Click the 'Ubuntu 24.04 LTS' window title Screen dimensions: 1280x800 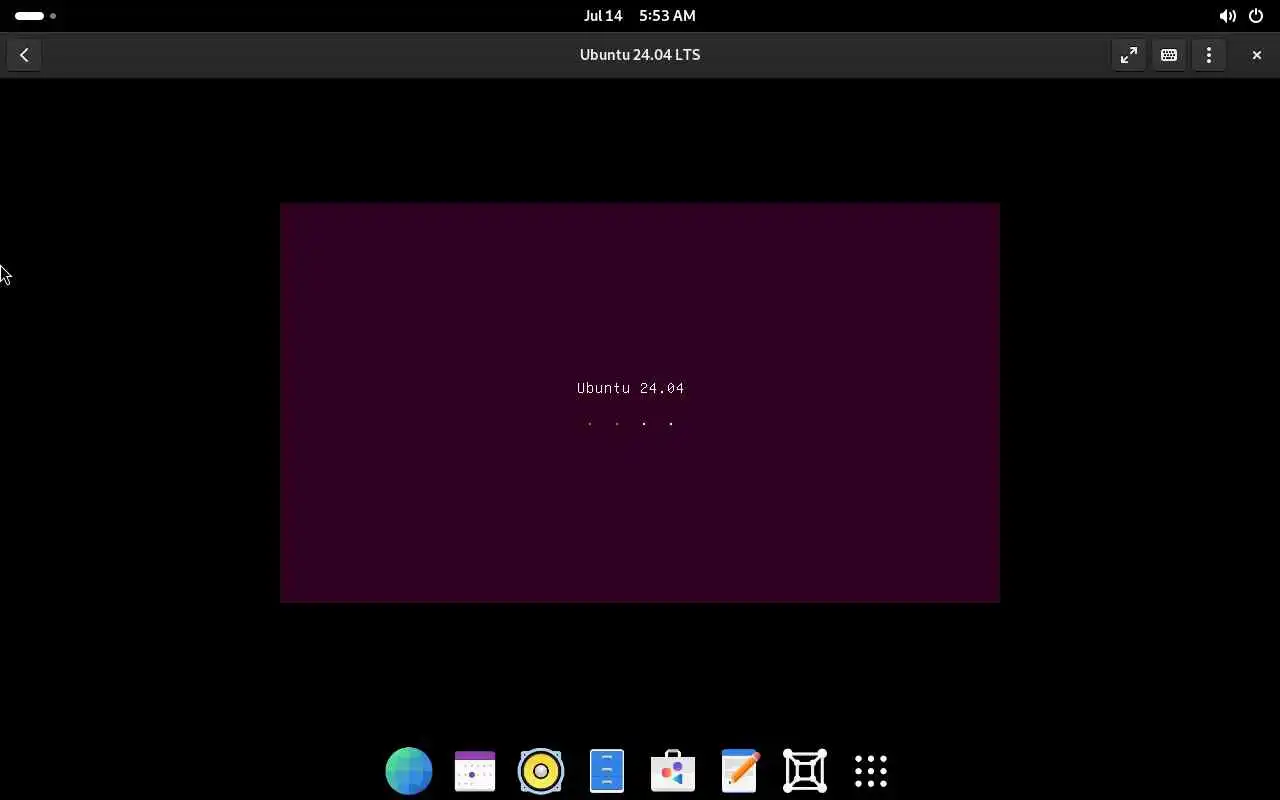click(x=640, y=55)
